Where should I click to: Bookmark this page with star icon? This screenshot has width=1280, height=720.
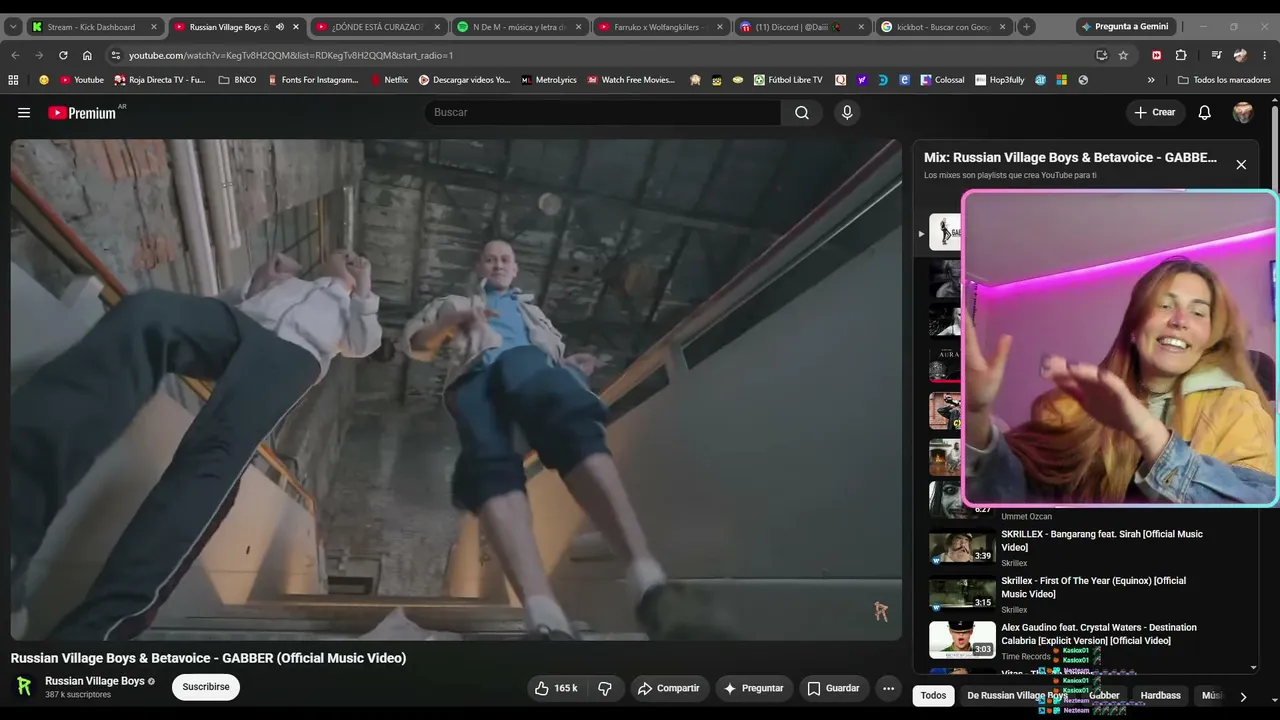pos(1123,55)
